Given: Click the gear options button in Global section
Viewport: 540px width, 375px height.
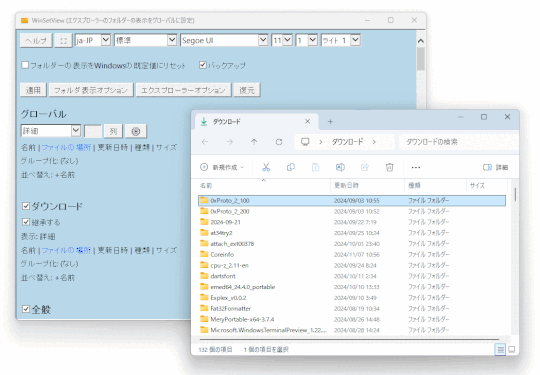Looking at the screenshot, I should tap(136, 131).
